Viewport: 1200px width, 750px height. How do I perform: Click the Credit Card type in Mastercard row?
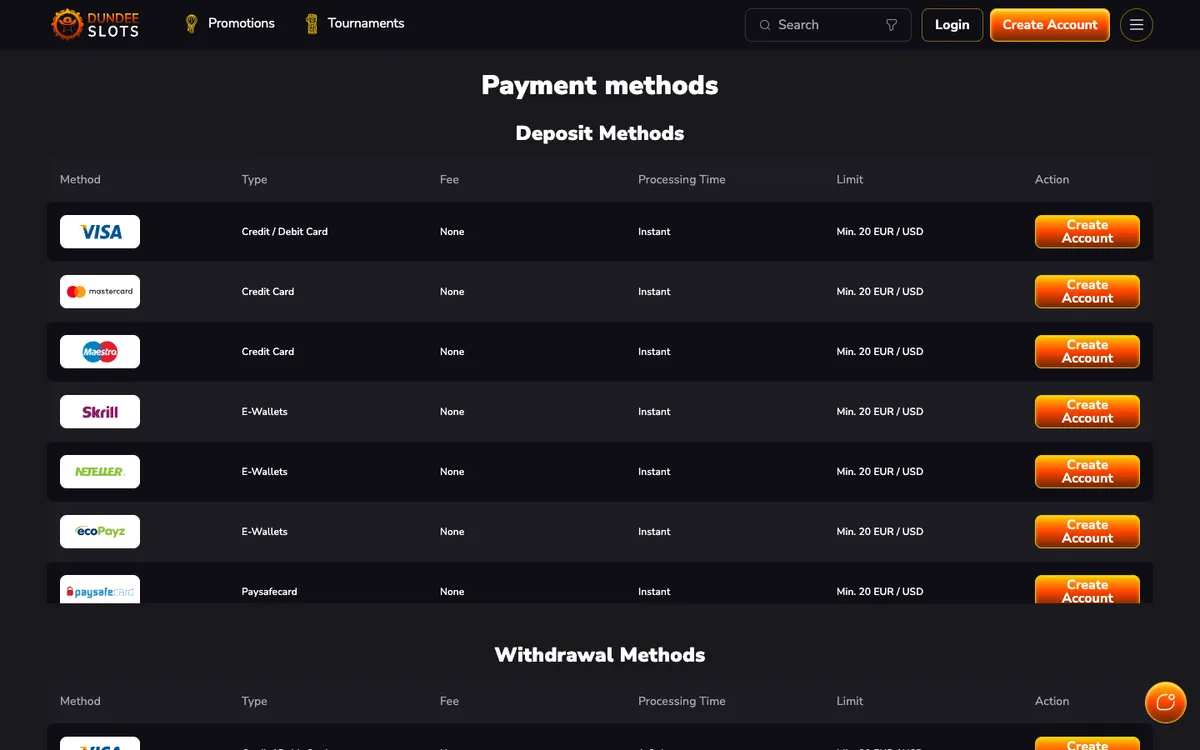tap(268, 292)
